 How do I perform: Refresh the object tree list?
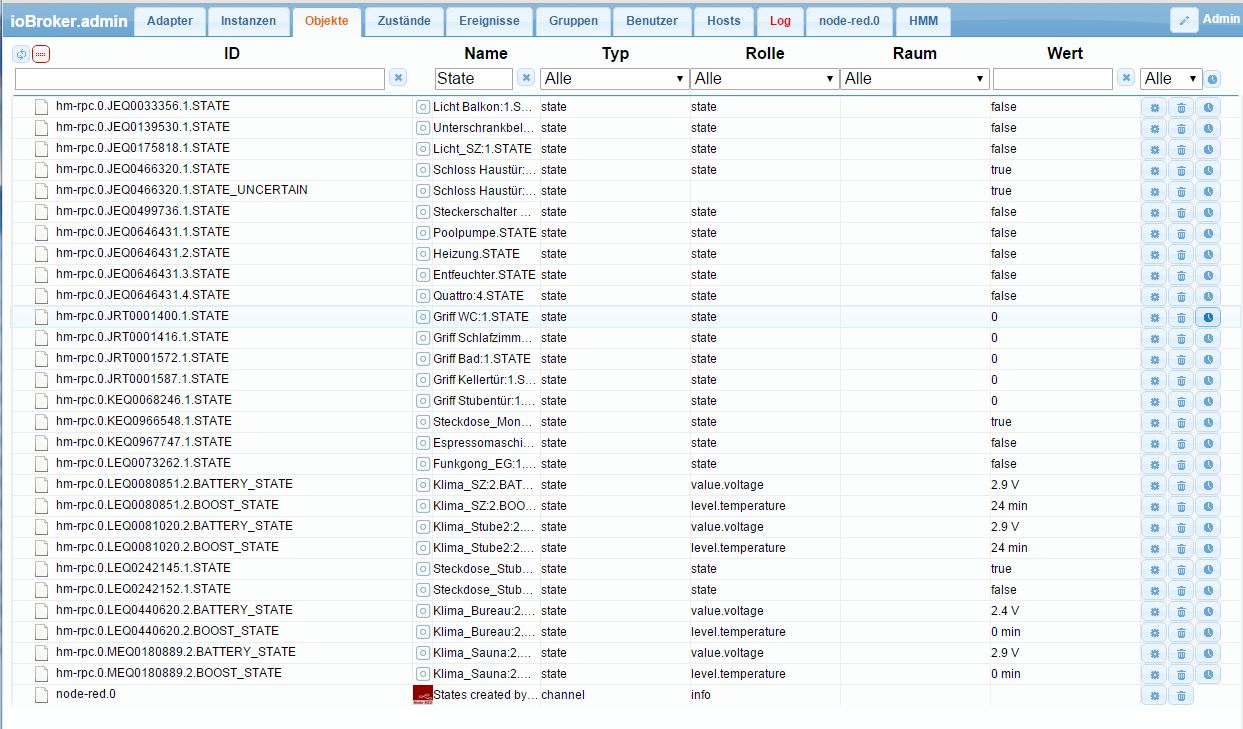(x=21, y=54)
